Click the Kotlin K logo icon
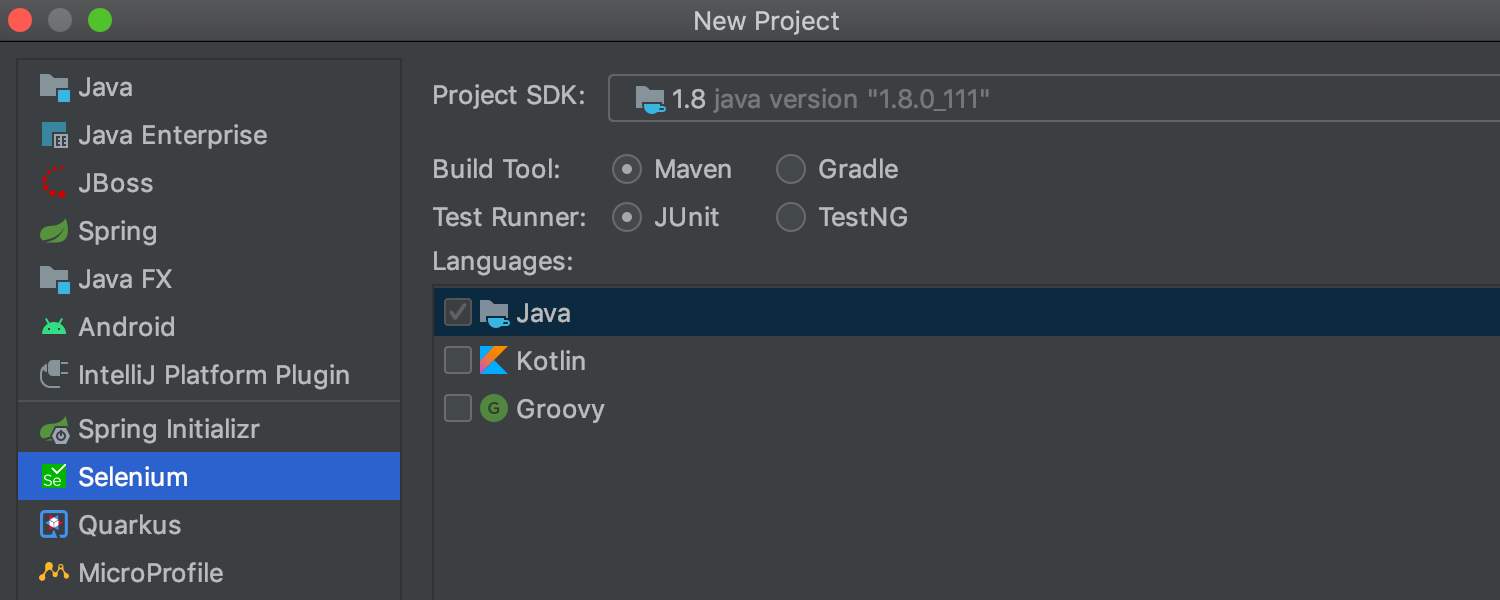The width and height of the screenshot is (1500, 600). coord(494,361)
